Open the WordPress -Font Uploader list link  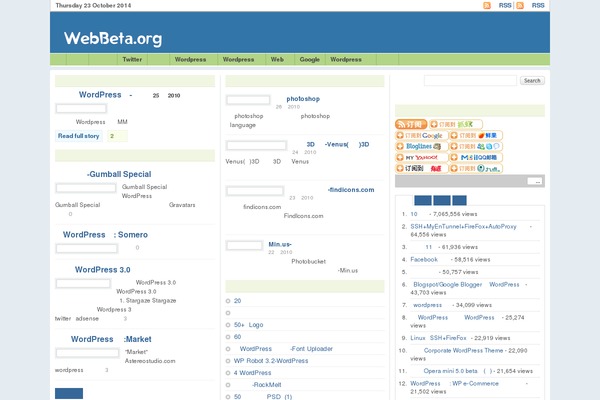pyautogui.click(x=286, y=349)
